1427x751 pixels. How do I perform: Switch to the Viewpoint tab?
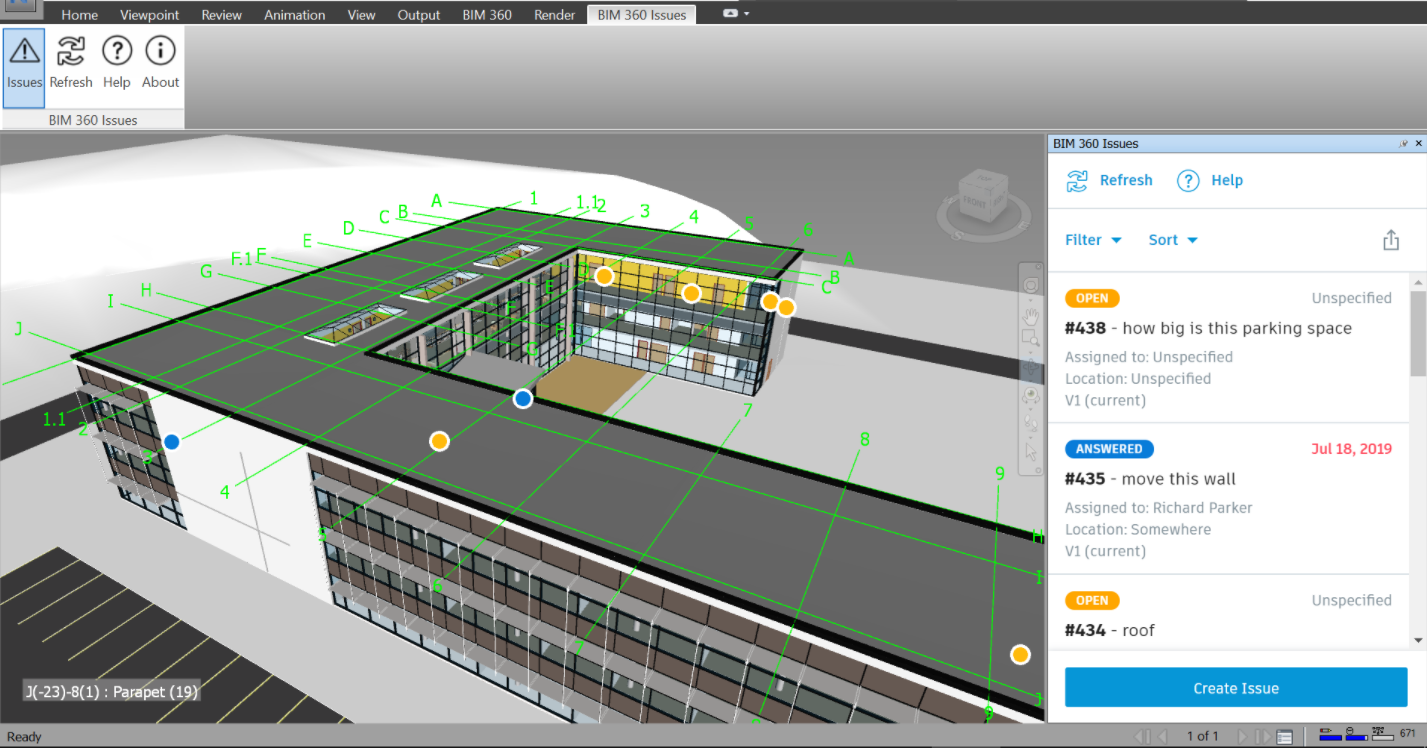150,15
